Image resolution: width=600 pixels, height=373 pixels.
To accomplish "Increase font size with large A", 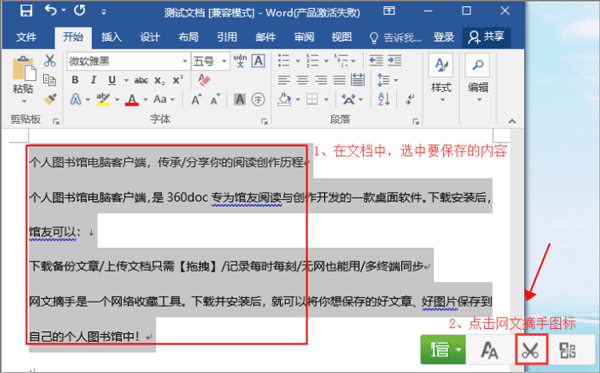I will (196, 99).
